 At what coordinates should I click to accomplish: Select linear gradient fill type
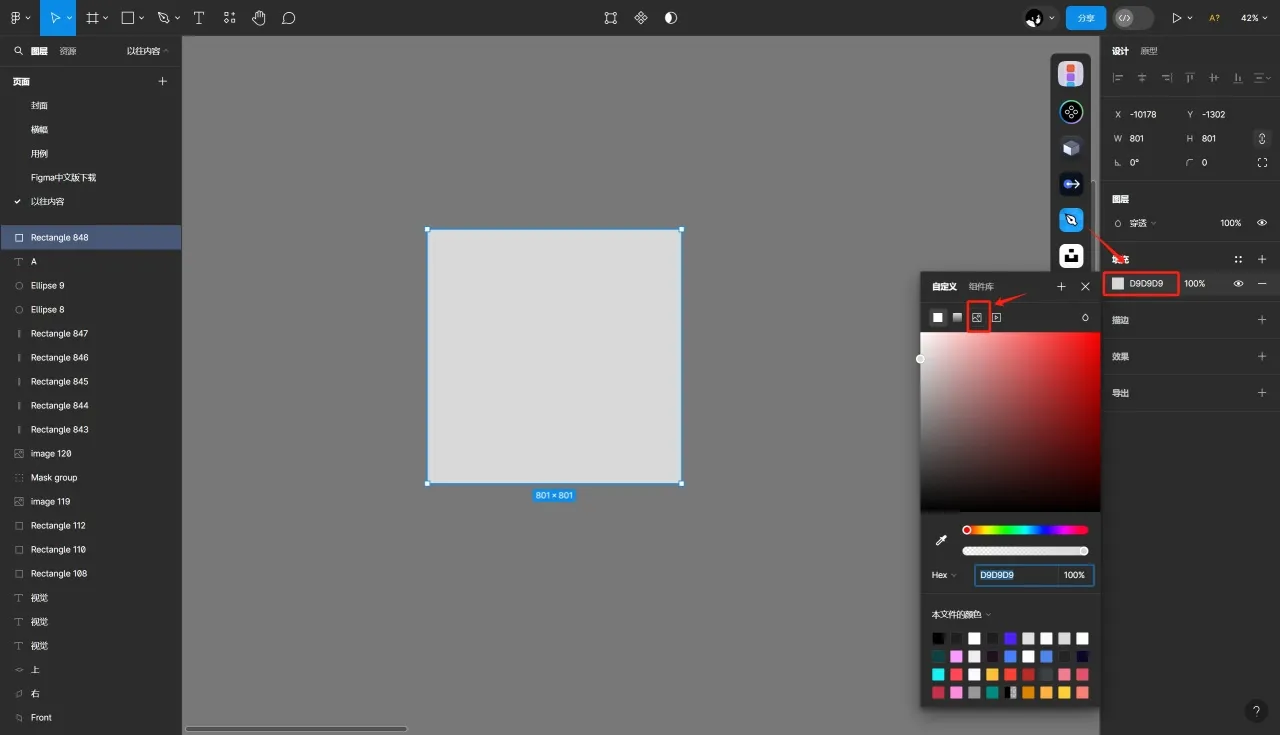coord(957,317)
